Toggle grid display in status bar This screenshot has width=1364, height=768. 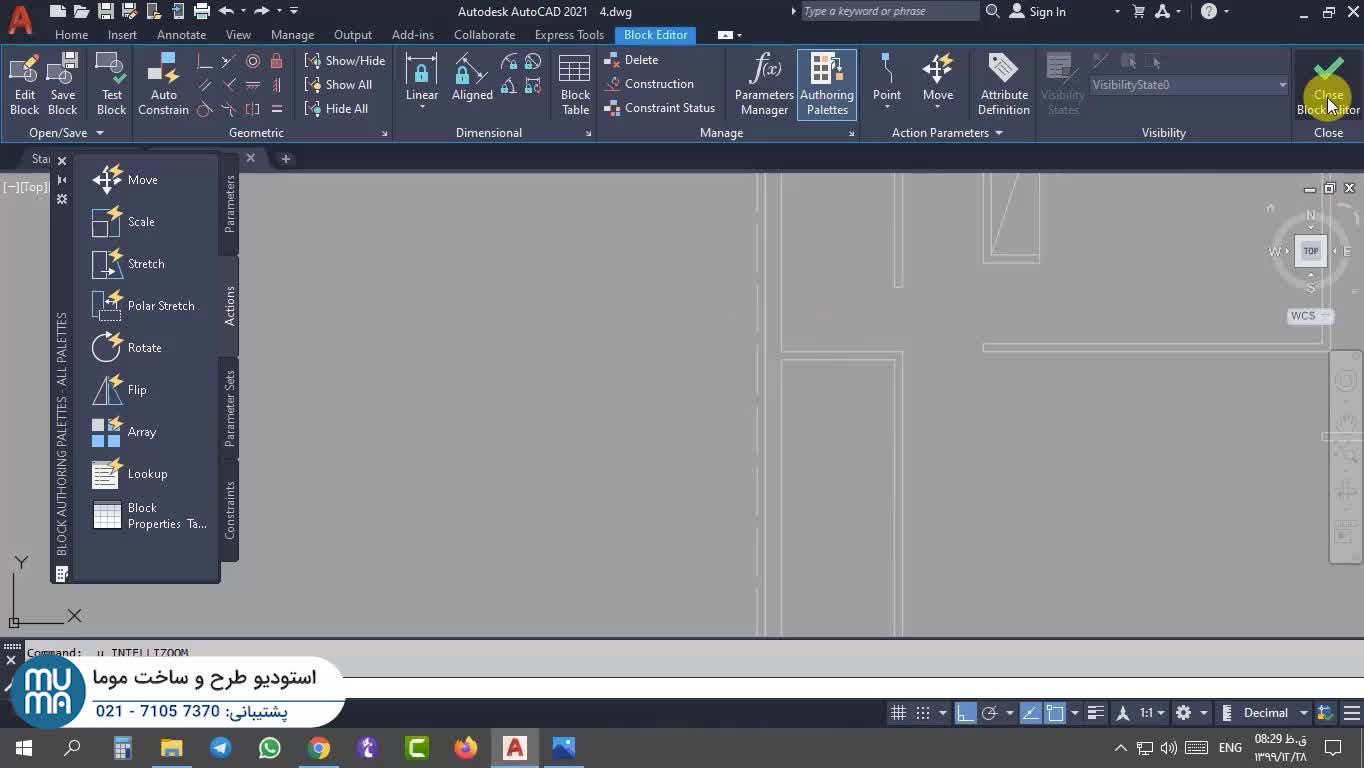tap(898, 713)
